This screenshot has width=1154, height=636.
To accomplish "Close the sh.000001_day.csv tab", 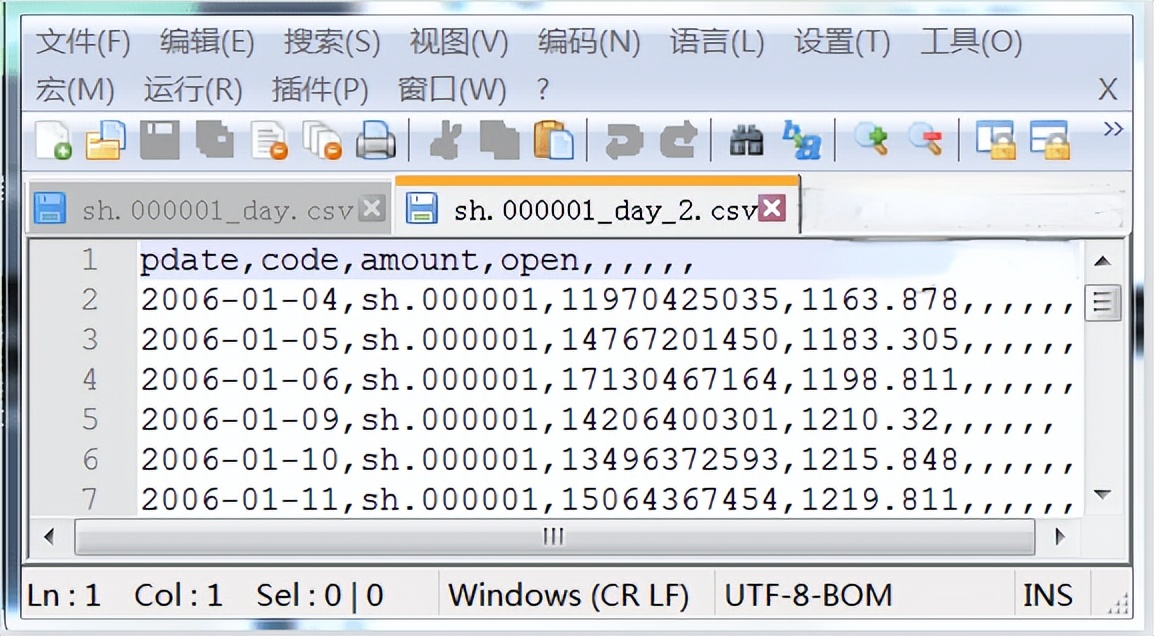I will pos(372,208).
